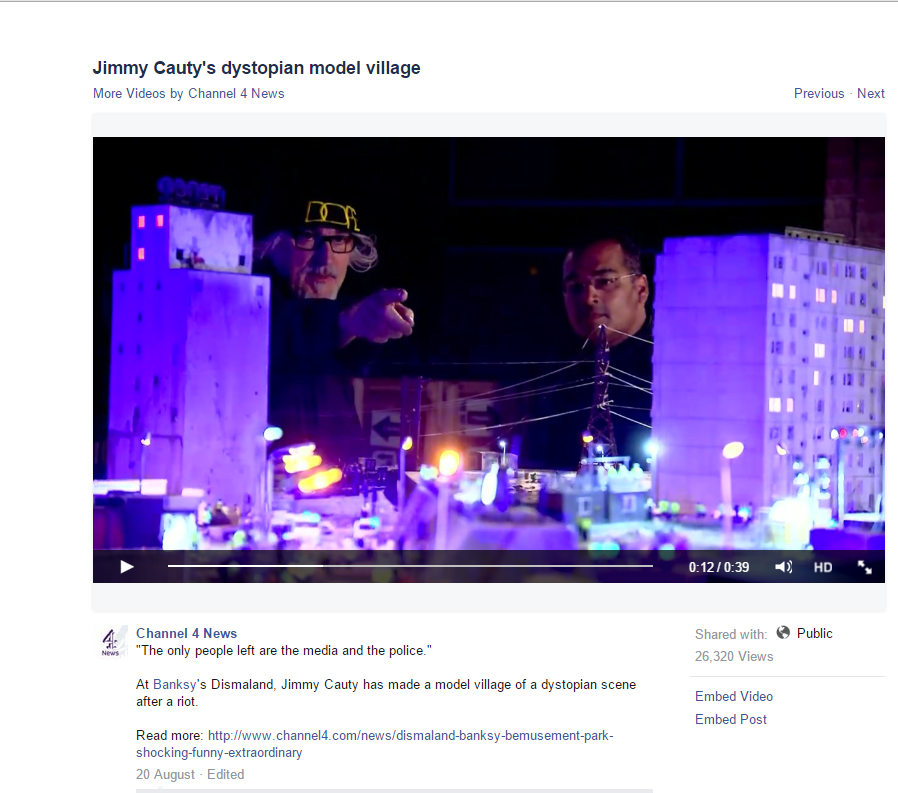The height and width of the screenshot is (793, 898).
Task: Click the 26,320 Views counter
Action: coord(734,656)
